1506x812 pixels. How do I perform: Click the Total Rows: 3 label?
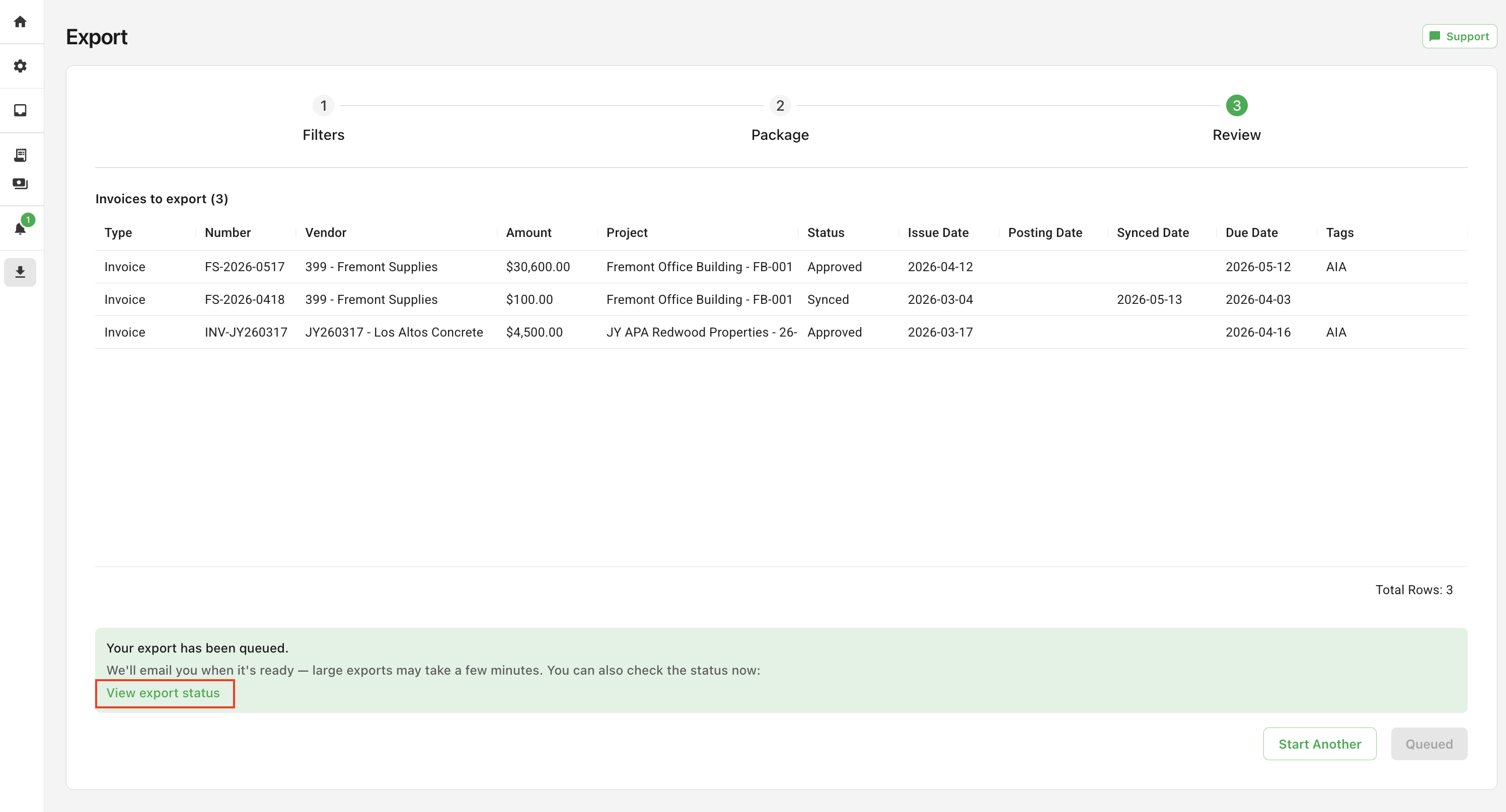[1413, 590]
